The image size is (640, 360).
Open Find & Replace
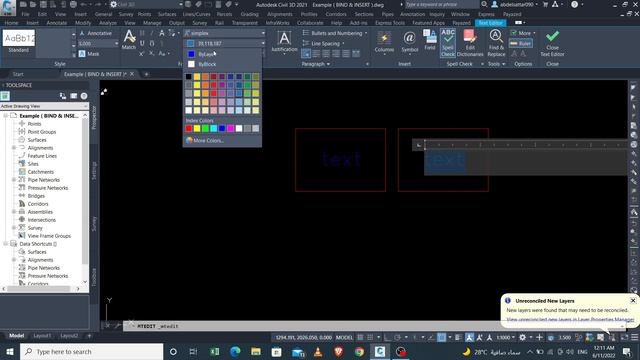(x=496, y=43)
